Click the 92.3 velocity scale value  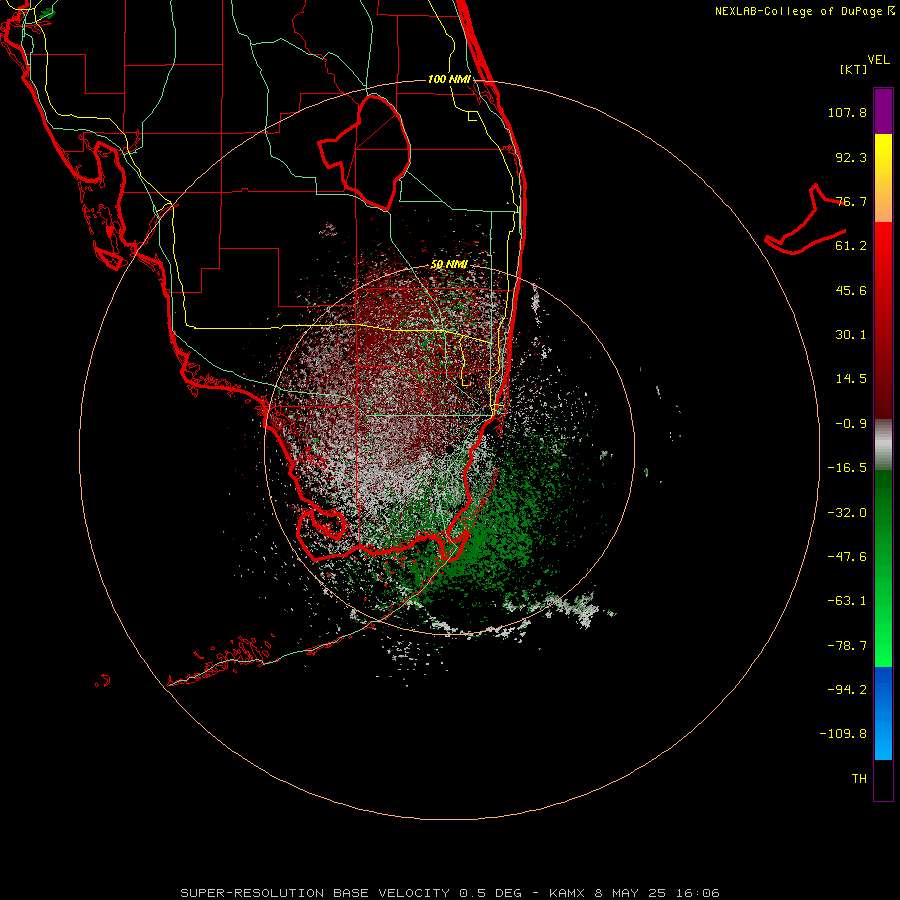coord(851,157)
